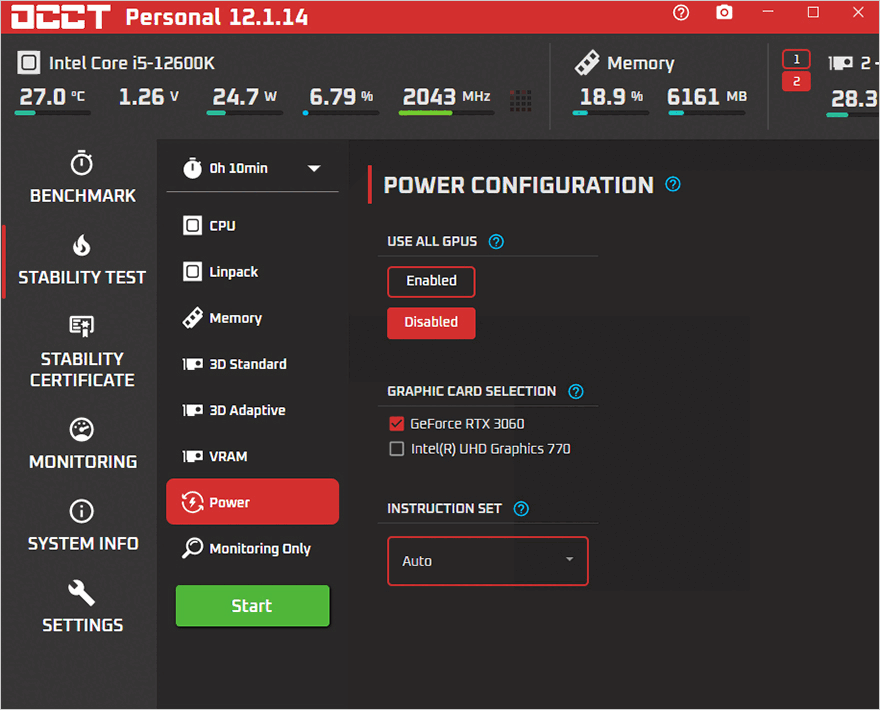880x710 pixels.
Task: Click the GeForce RTX 3060 label
Action: (x=468, y=424)
